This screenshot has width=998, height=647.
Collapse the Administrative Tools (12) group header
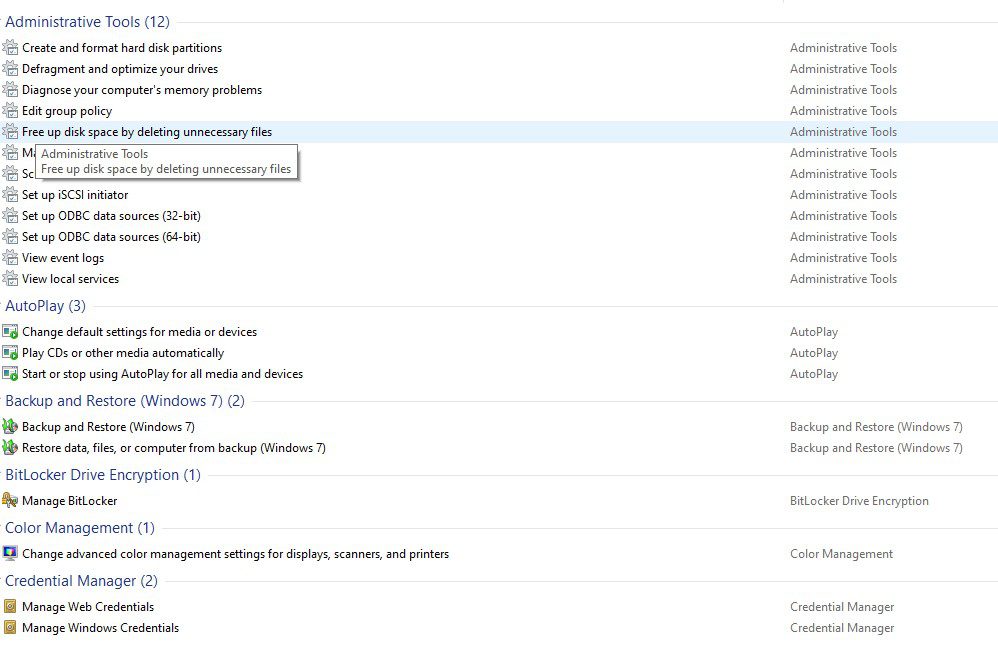(x=87, y=22)
